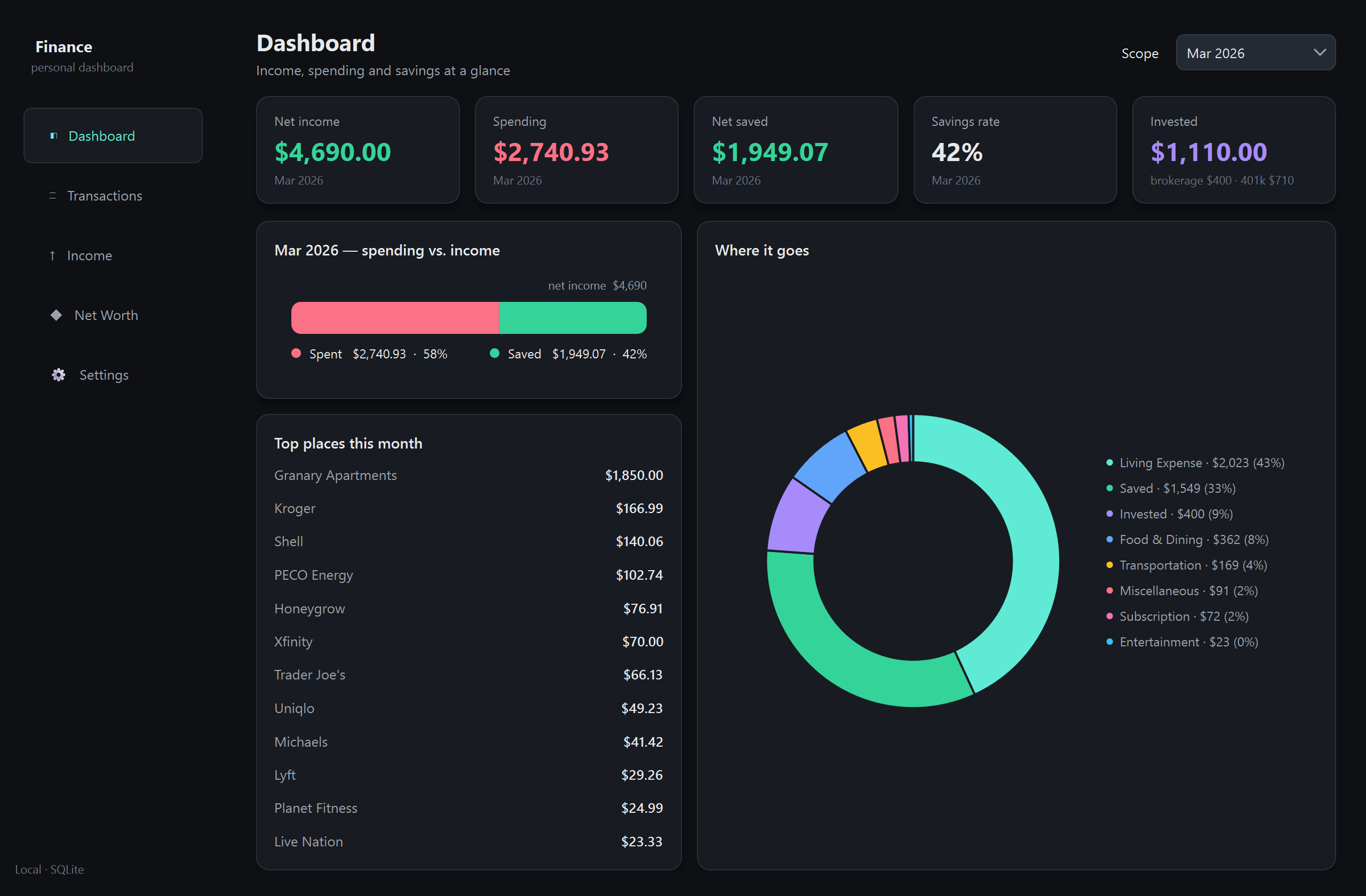Click the Michaels row
Viewport: 1366px width, 896px height.
[468, 742]
